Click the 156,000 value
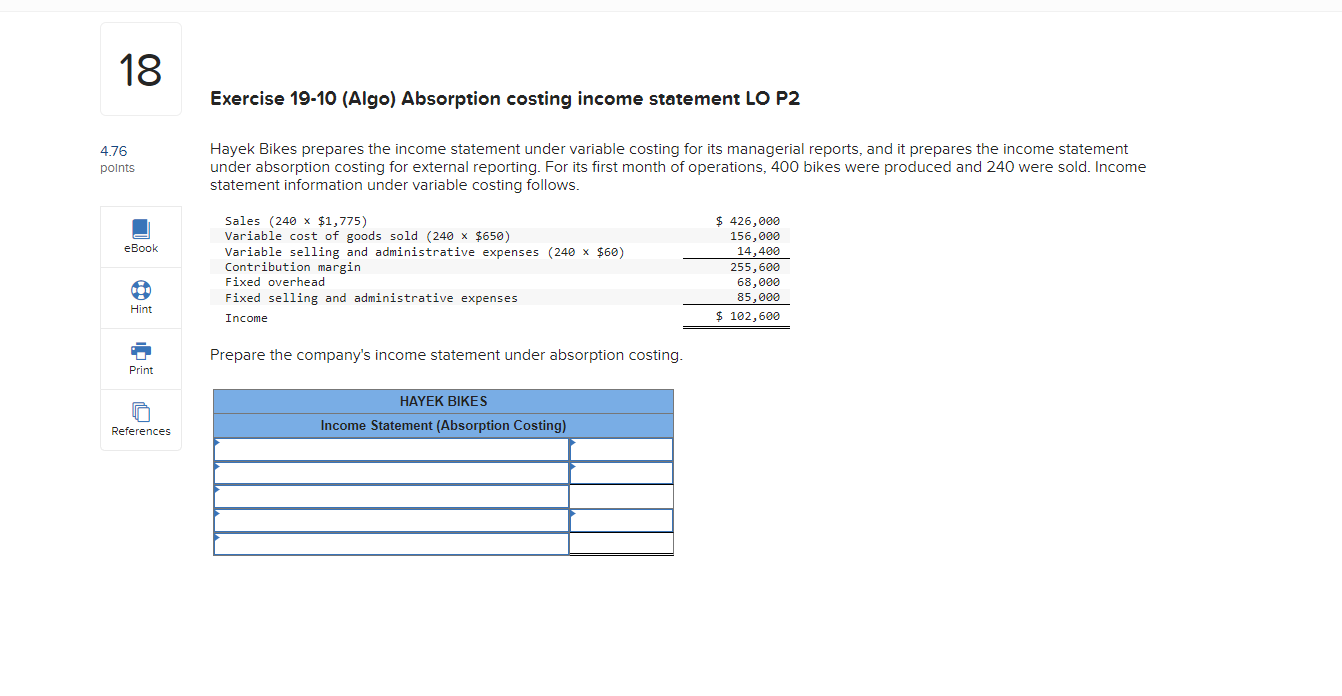Image resolution: width=1342 pixels, height=696 pixels. 755,236
